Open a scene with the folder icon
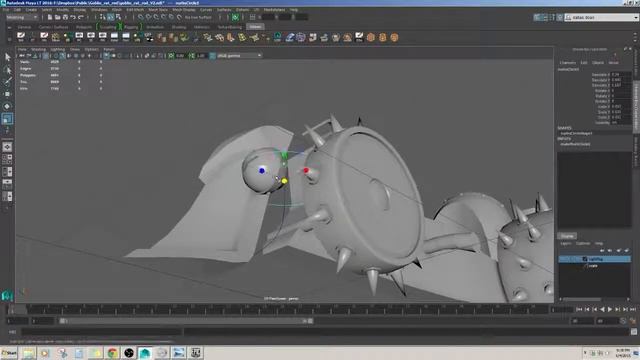This screenshot has height=360, width=640. click(58, 17)
